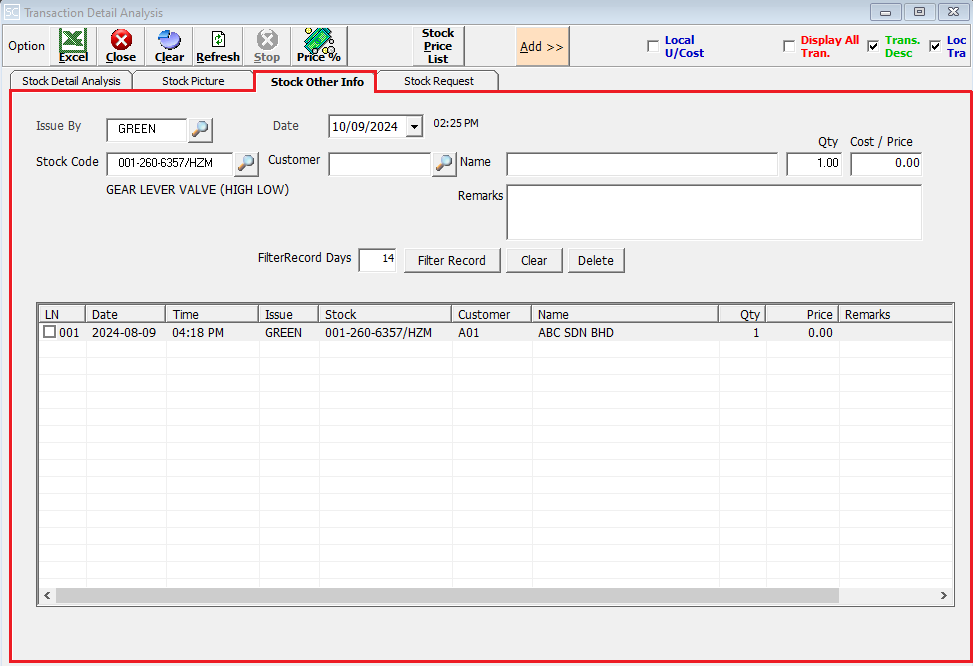Screen dimensions: 973x666
Task: Click the Customer input field
Action: point(380,164)
